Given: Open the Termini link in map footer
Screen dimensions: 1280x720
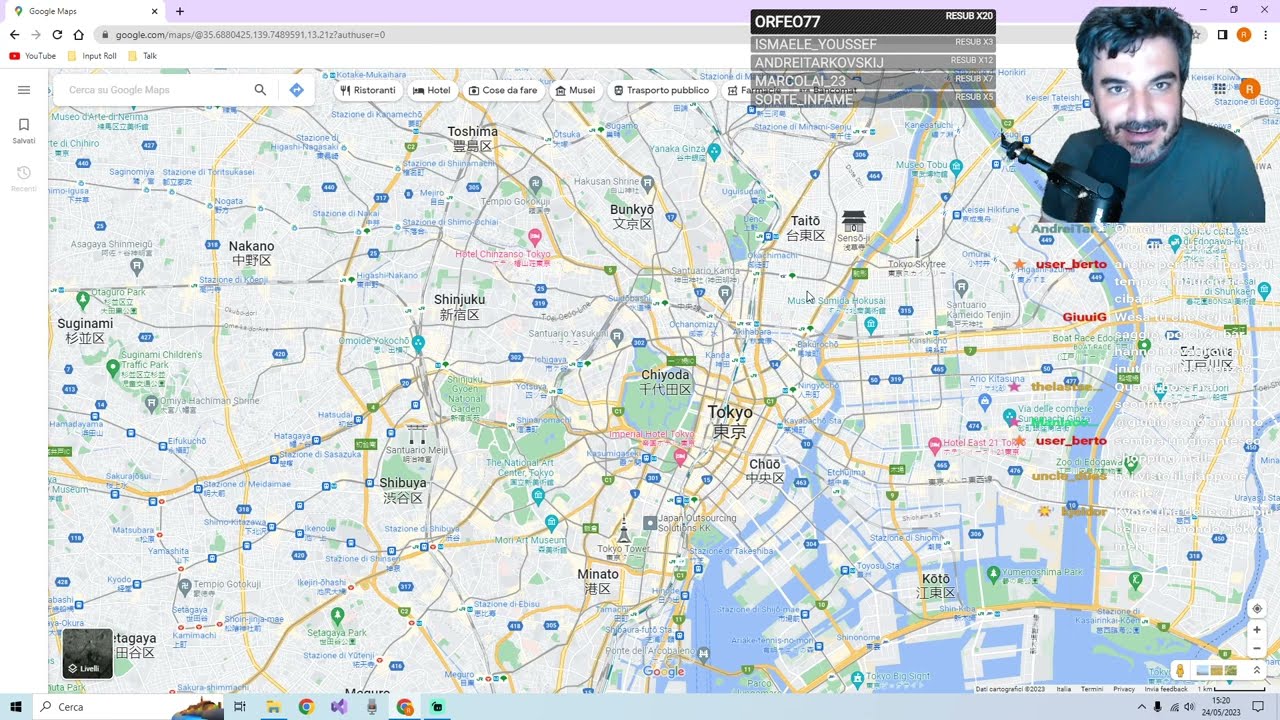Looking at the screenshot, I should [1092, 689].
